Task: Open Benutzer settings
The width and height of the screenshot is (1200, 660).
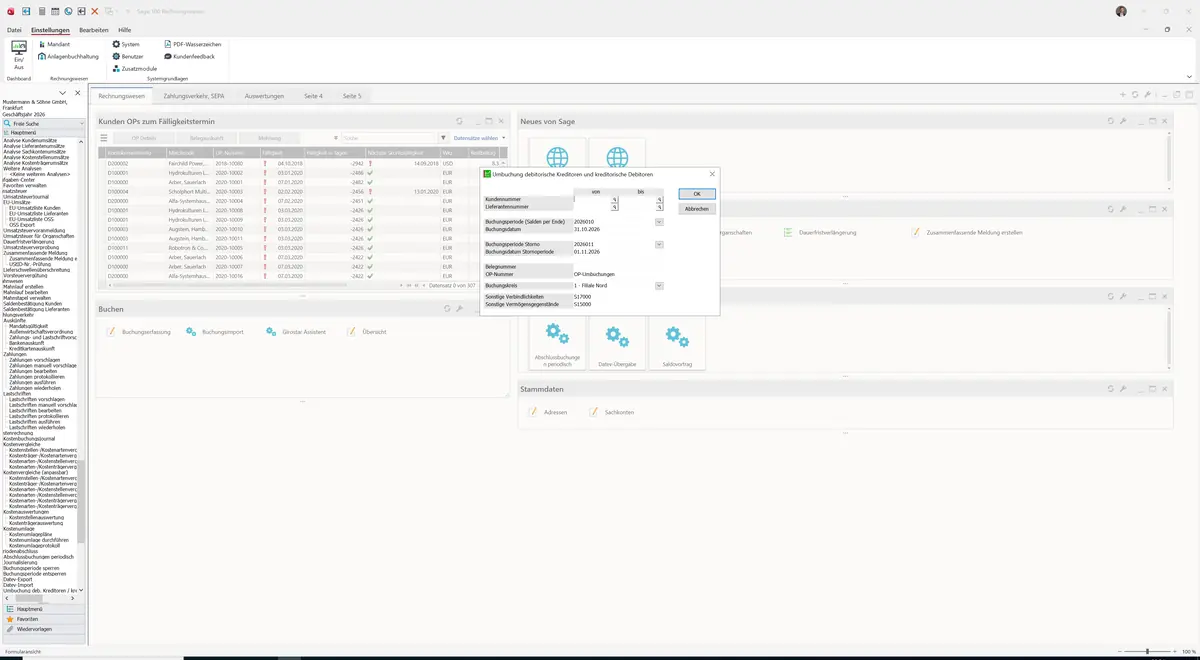Action: pyautogui.click(x=127, y=56)
